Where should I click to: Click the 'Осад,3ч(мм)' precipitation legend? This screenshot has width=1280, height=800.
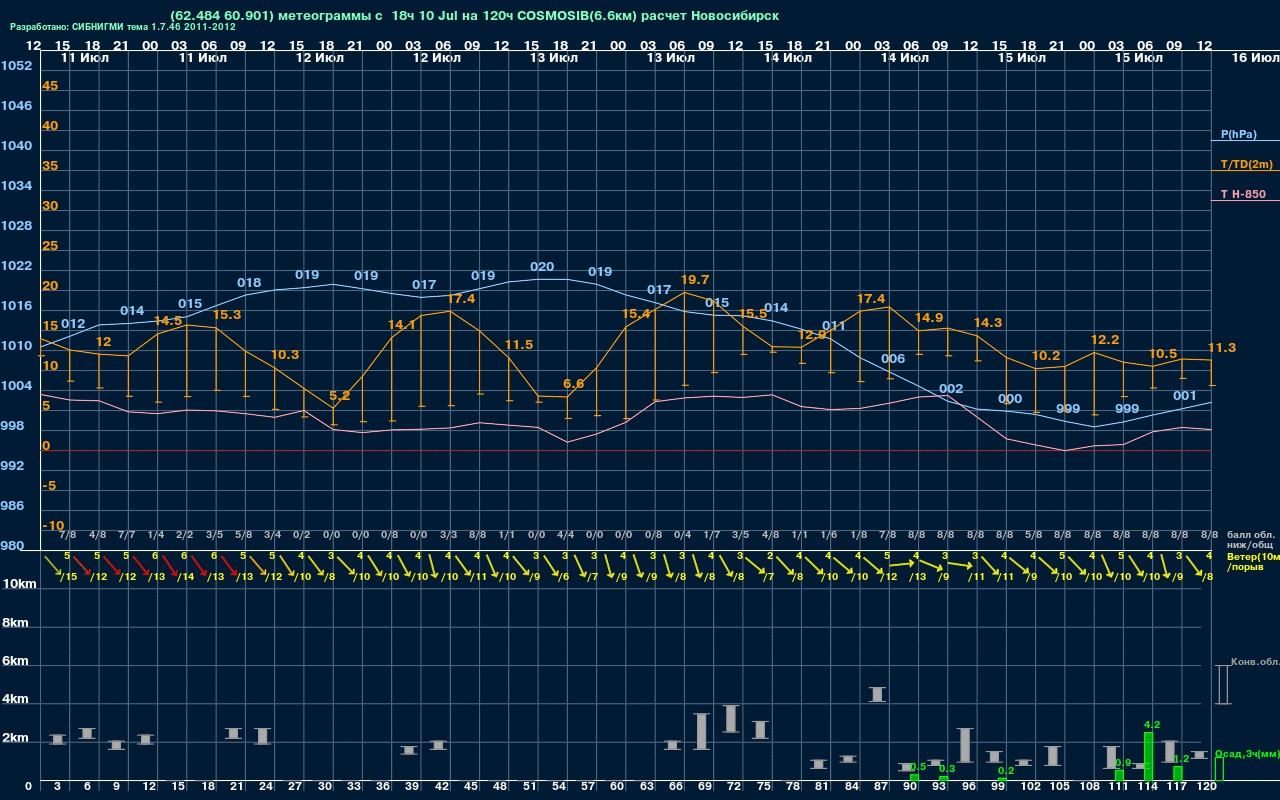(x=1246, y=752)
